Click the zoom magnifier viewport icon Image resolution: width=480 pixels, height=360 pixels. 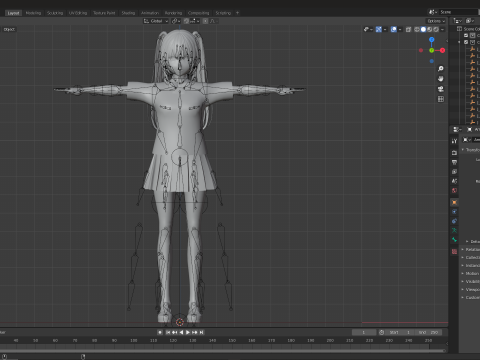click(x=441, y=68)
